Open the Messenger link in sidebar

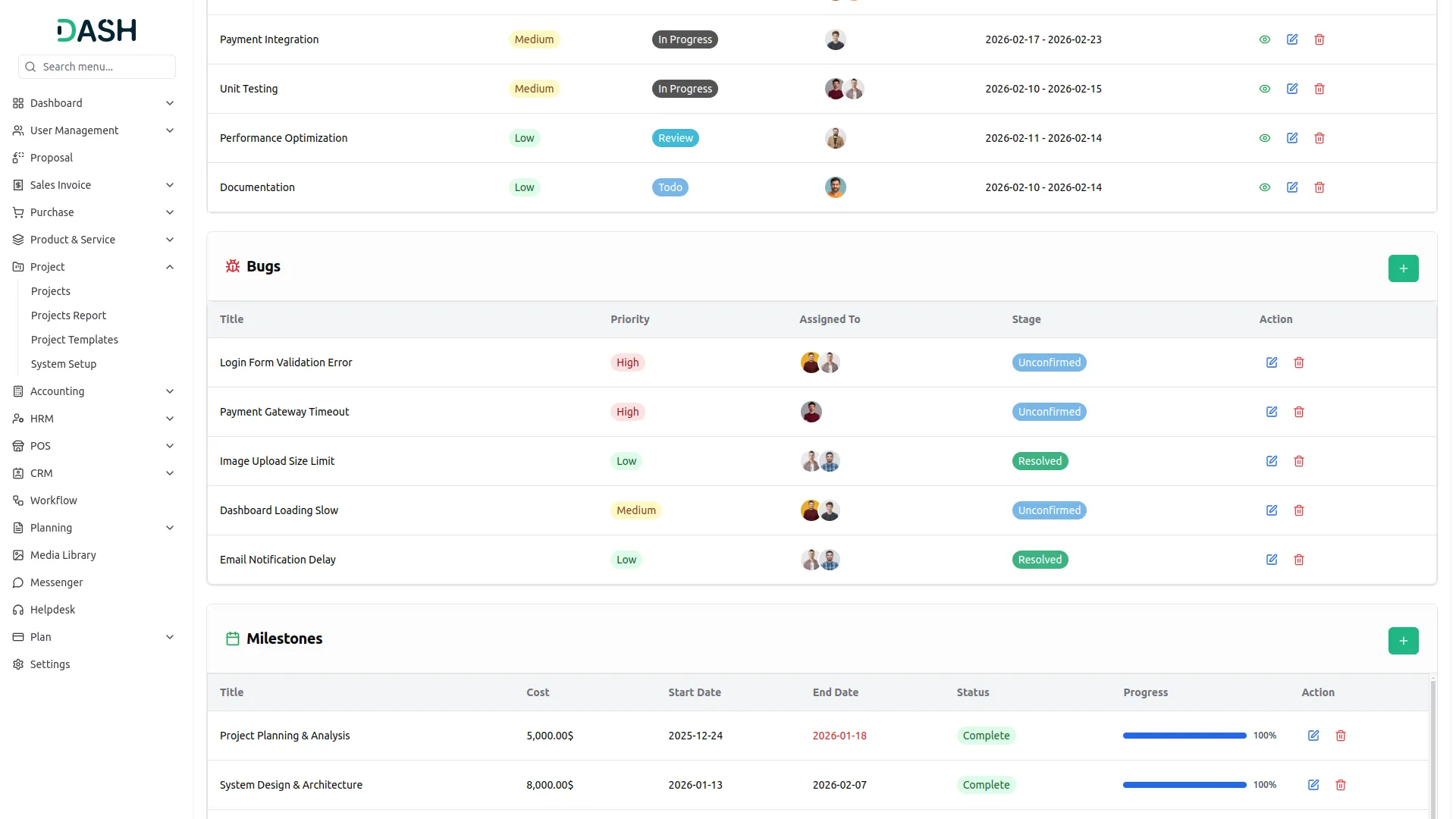[56, 582]
